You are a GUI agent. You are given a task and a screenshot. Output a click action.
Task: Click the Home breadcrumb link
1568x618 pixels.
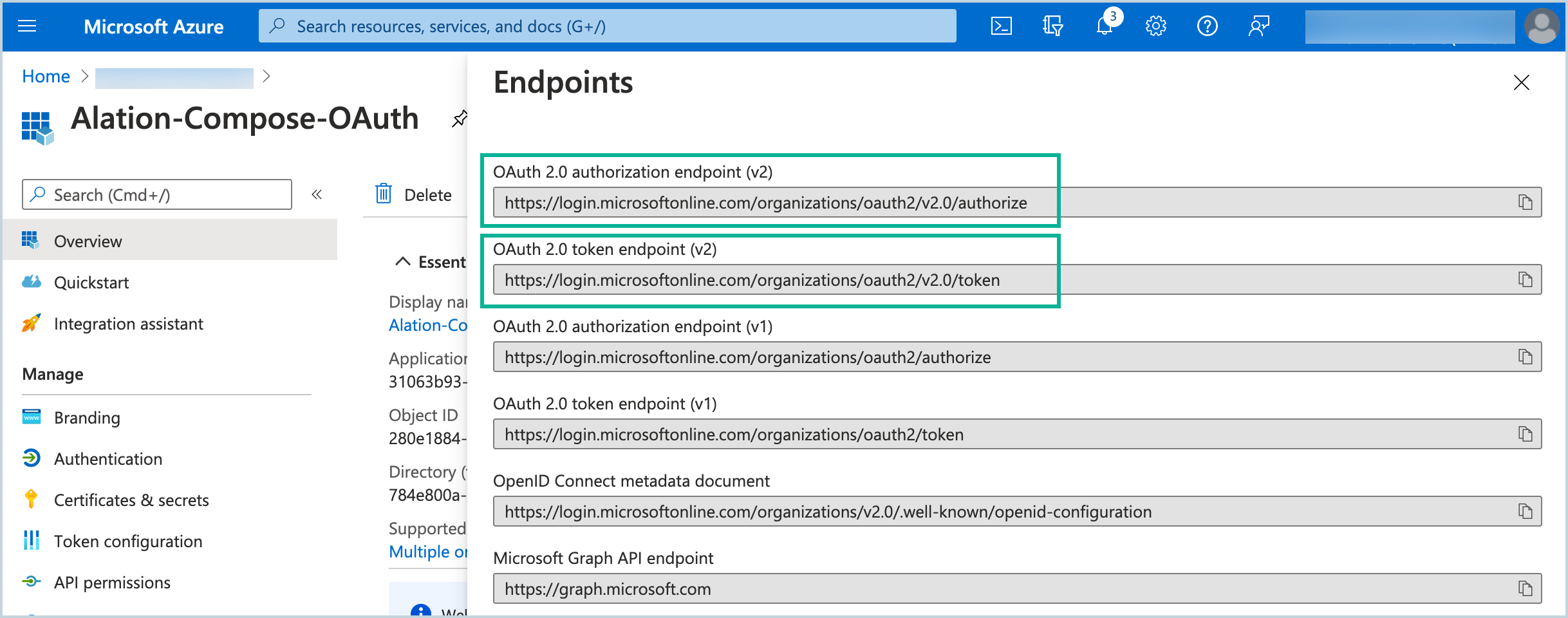point(46,76)
